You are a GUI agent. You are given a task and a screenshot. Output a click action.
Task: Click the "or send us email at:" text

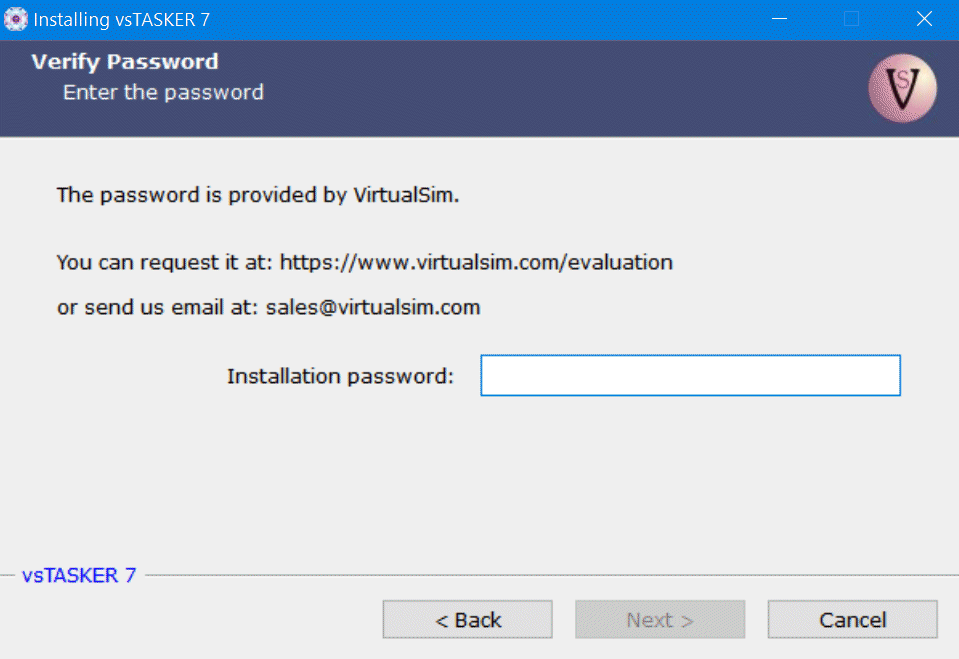tap(158, 308)
